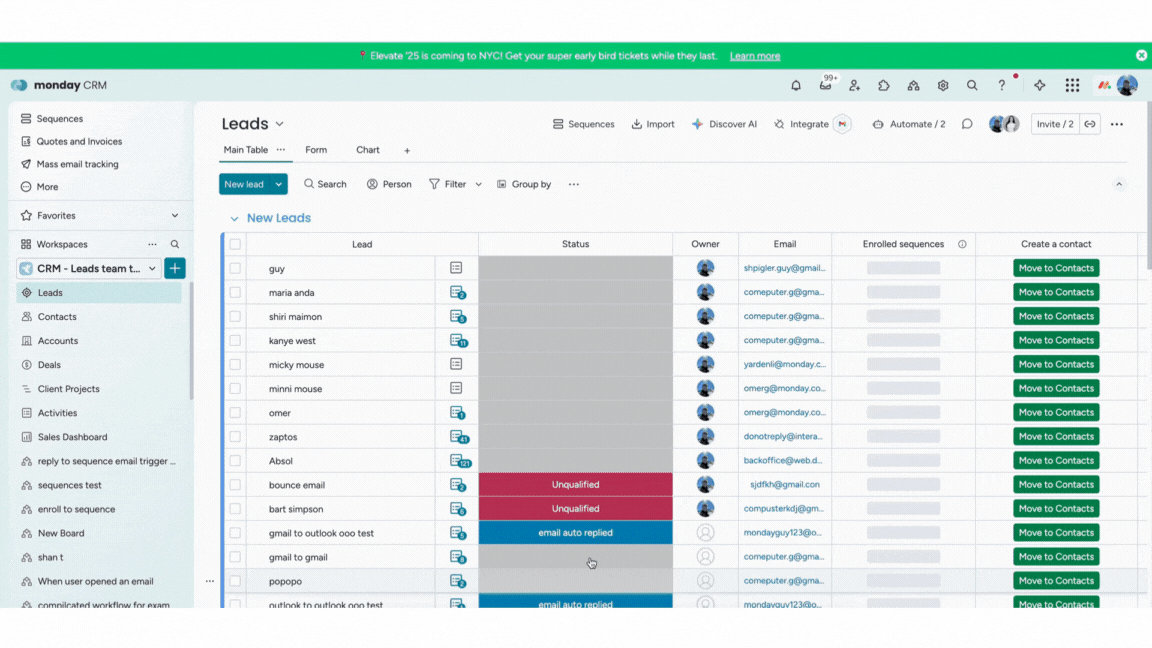
Task: Open the user profile avatar
Action: click(1127, 85)
